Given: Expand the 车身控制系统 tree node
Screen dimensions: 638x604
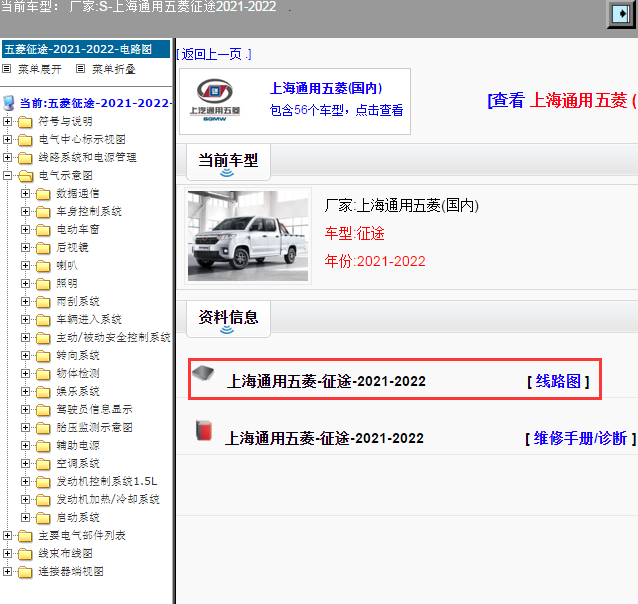Looking at the screenshot, I should click(25, 211).
